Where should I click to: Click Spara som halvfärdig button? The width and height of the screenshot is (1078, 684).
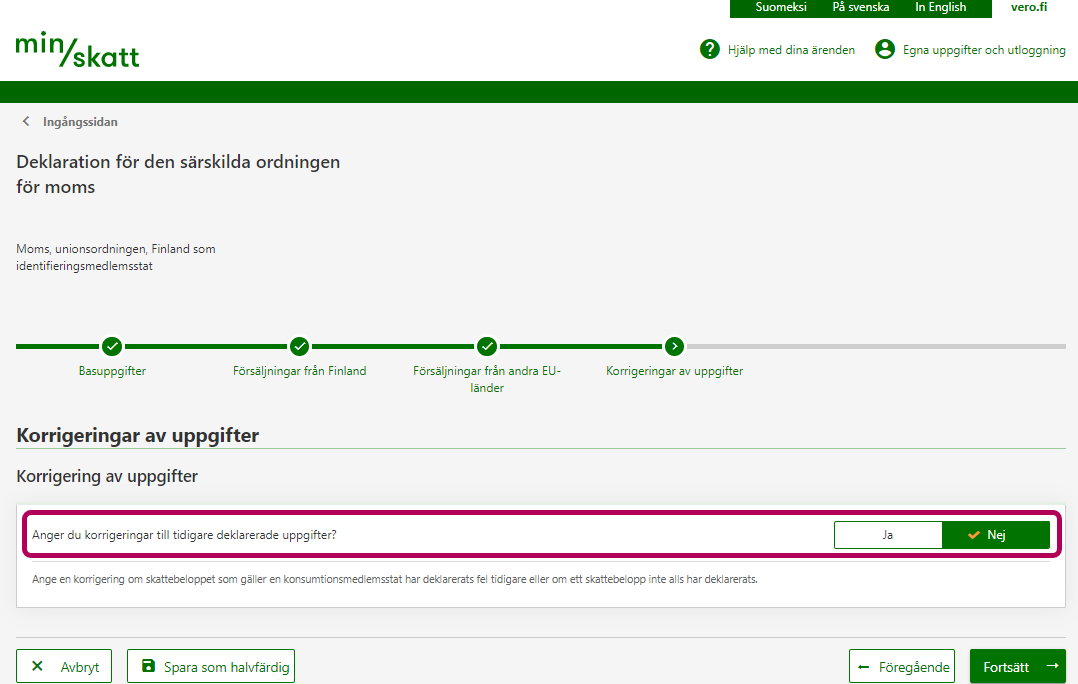coord(211,666)
